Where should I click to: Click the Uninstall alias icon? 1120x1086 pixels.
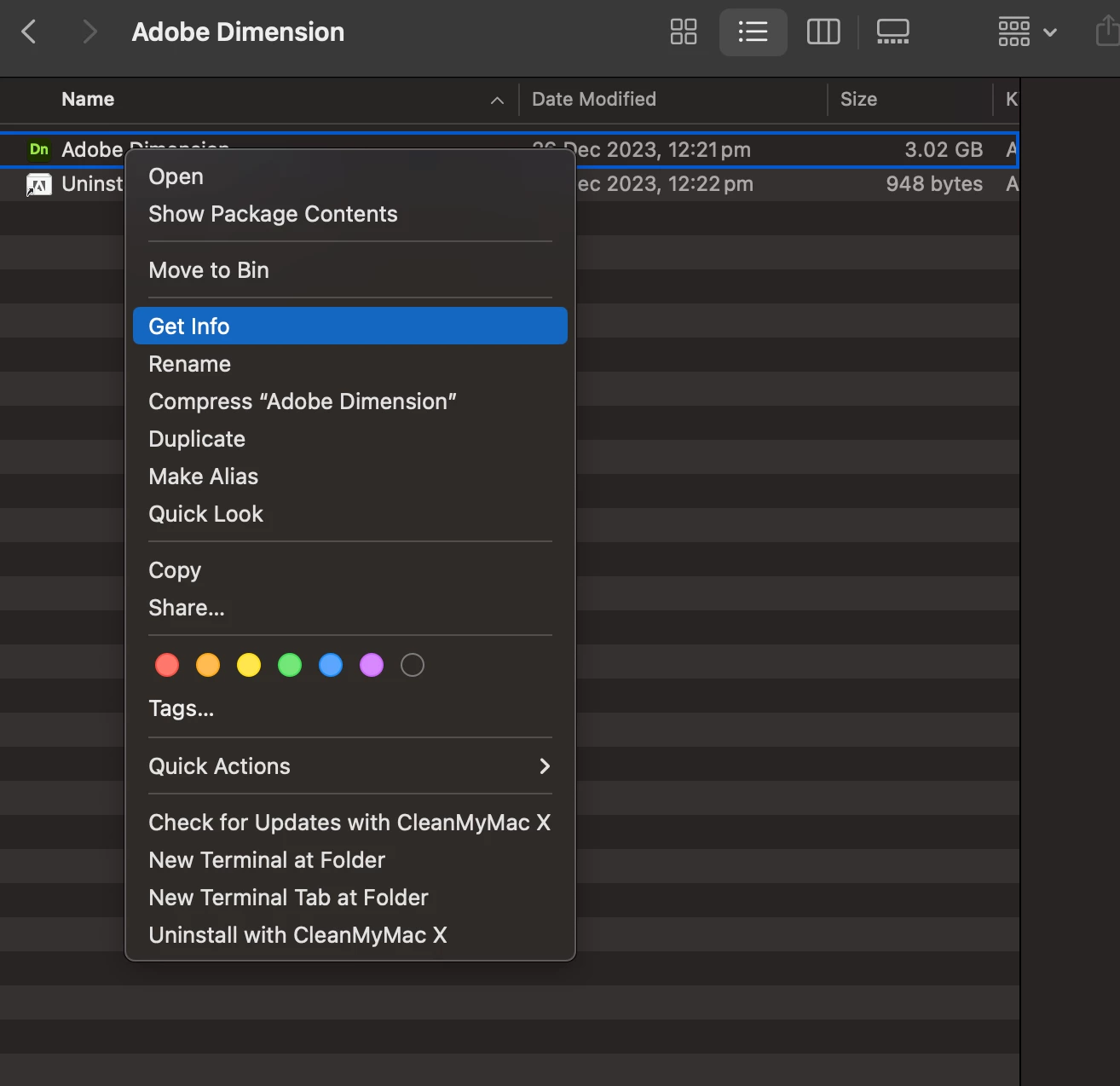coord(39,184)
